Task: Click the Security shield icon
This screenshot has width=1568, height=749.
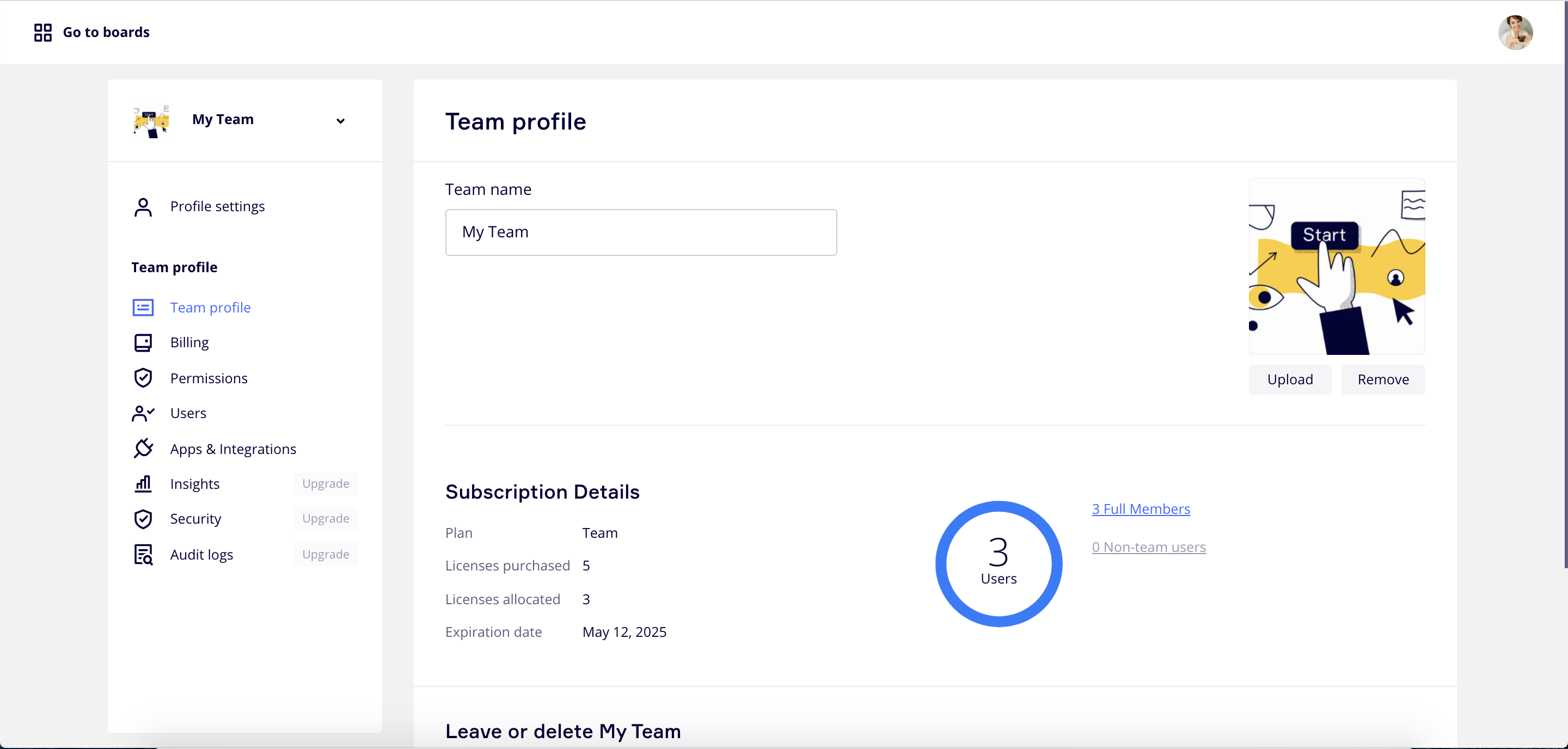Action: pyautogui.click(x=143, y=519)
